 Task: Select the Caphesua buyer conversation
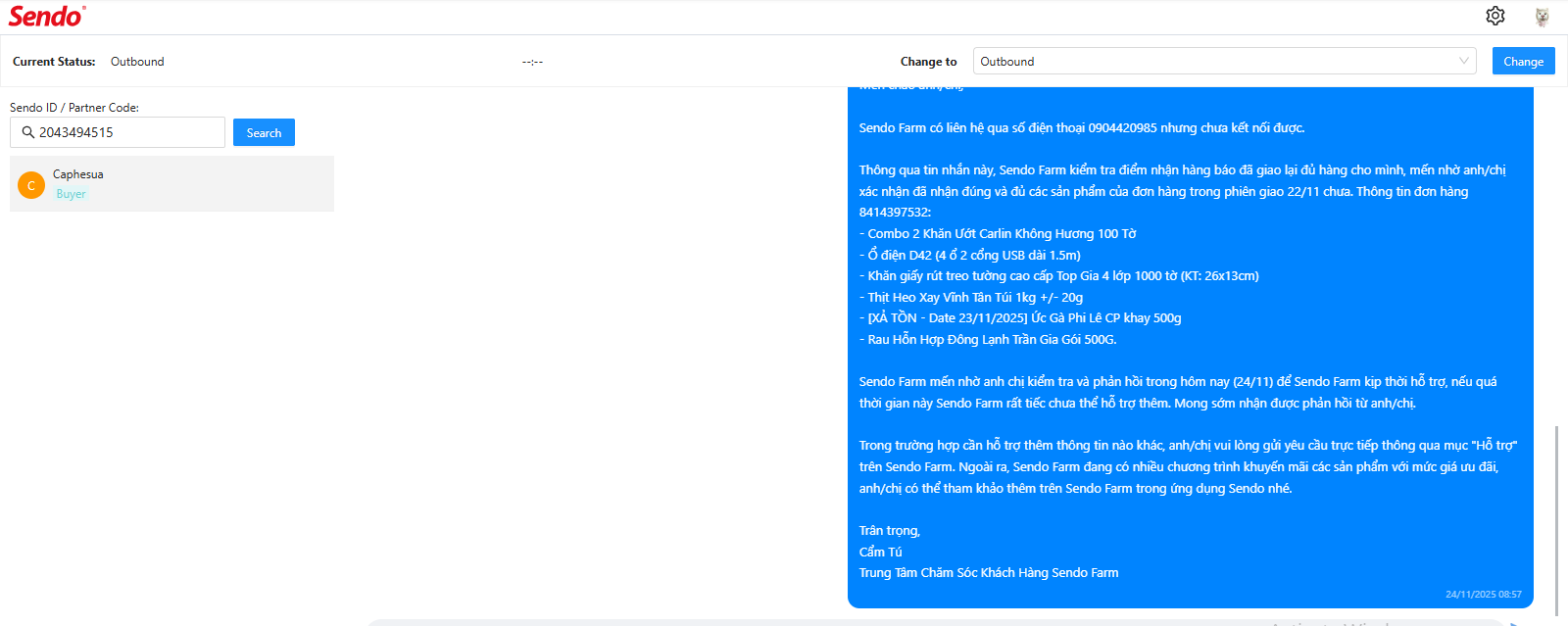(x=171, y=184)
